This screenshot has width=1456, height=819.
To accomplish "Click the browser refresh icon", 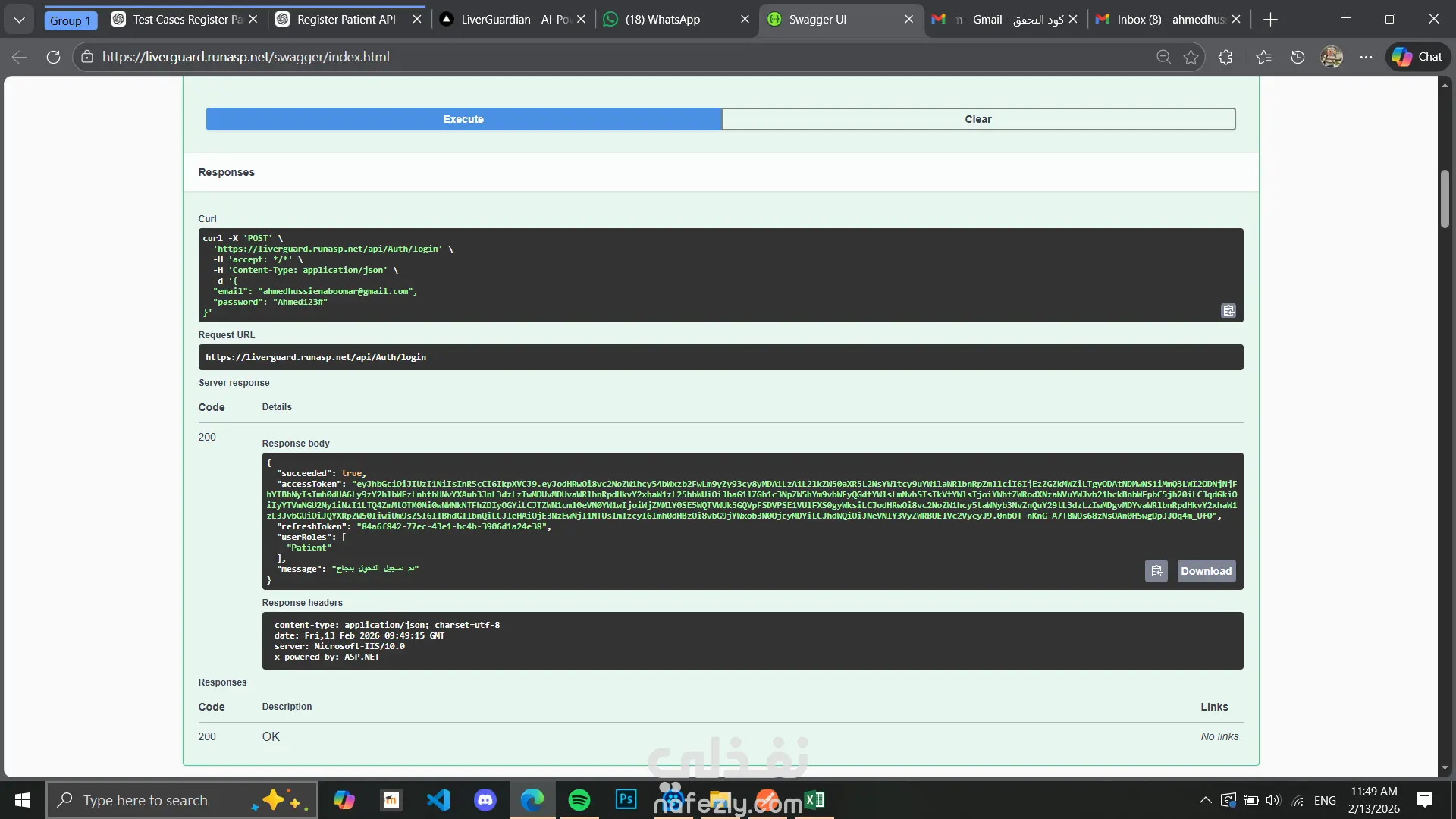I will [53, 57].
